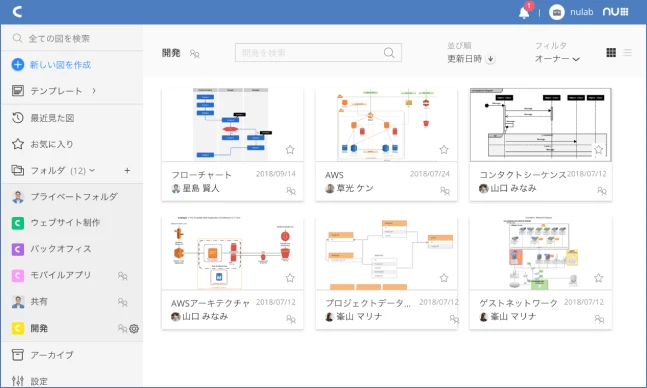
Task: Switch to grid view layout
Action: point(611,52)
